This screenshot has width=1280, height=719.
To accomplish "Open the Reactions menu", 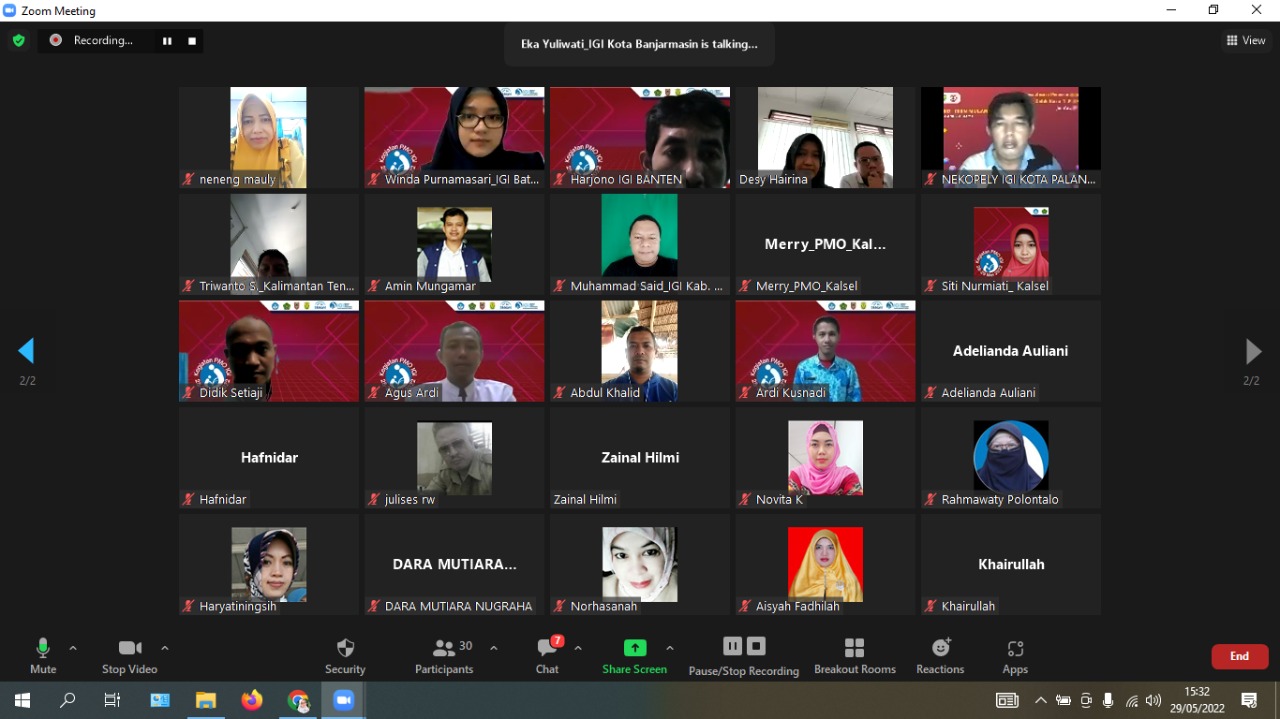I will tap(940, 655).
